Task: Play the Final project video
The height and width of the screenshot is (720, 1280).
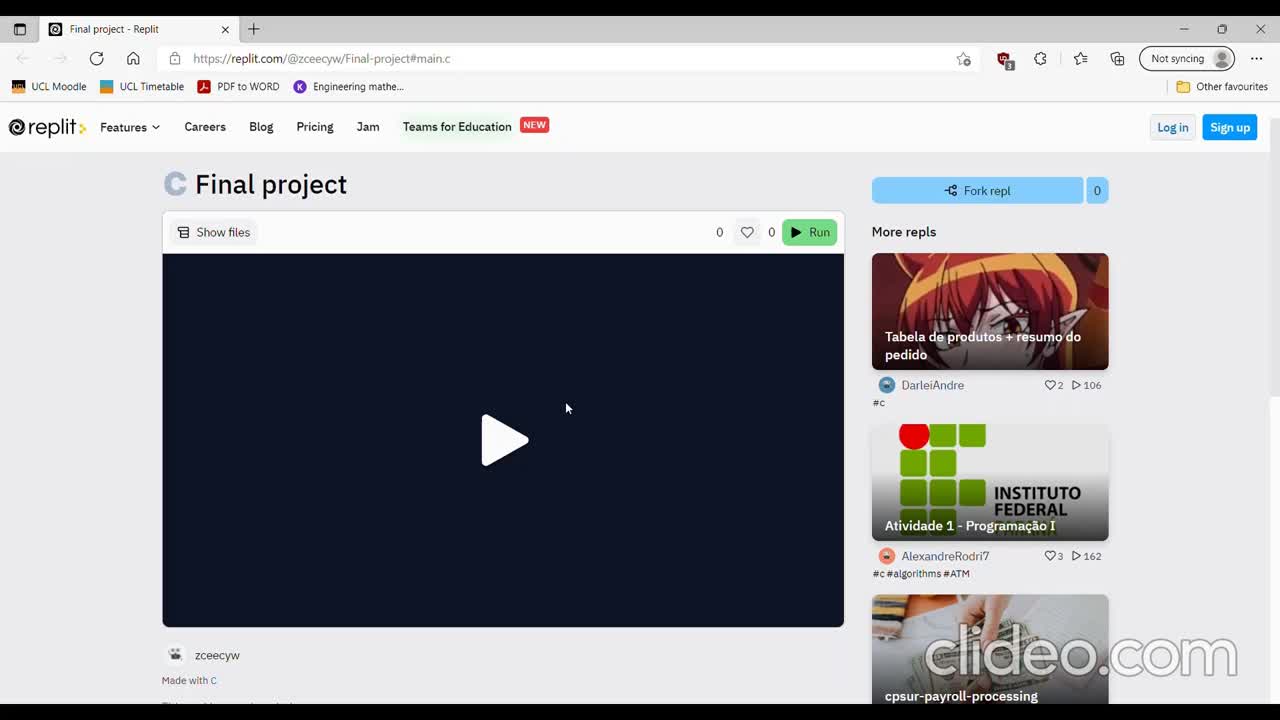Action: point(503,440)
